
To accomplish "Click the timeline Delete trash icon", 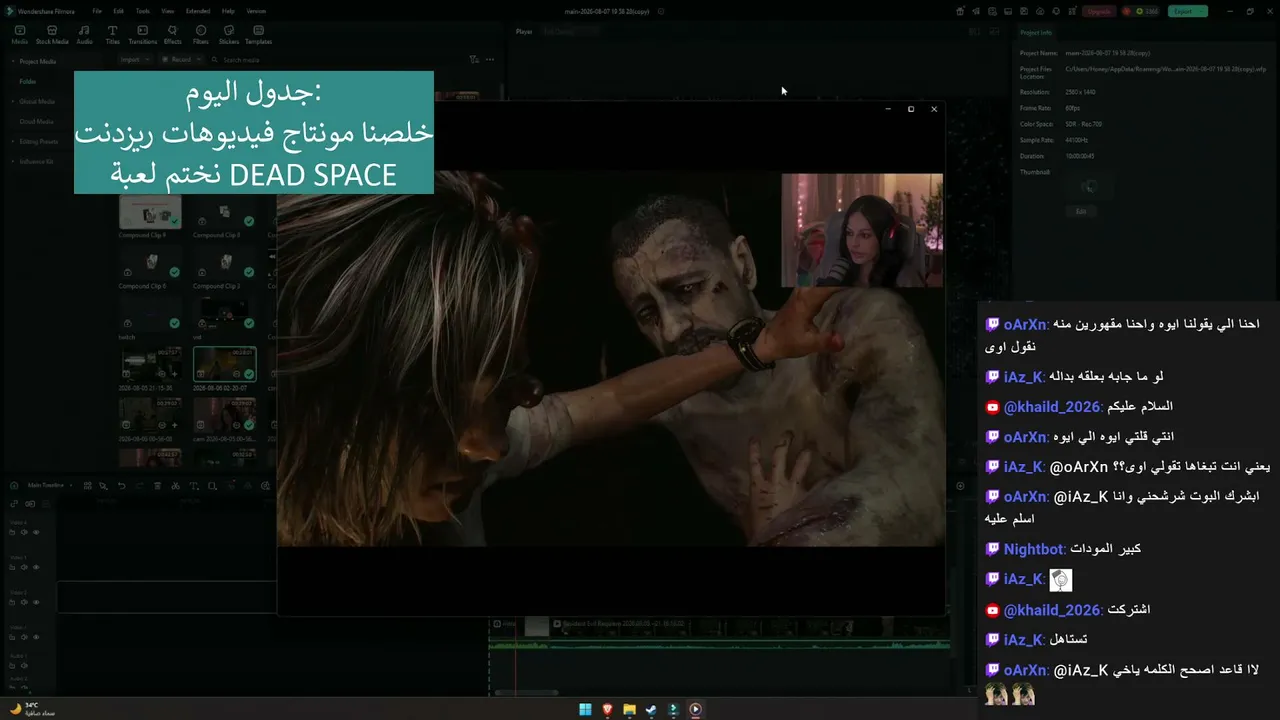I will coord(157,486).
